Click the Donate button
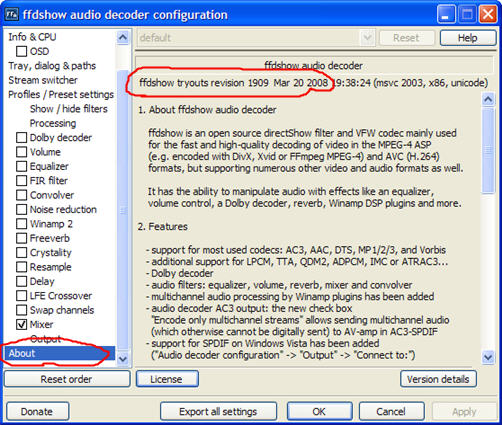The image size is (502, 425). pos(37,411)
